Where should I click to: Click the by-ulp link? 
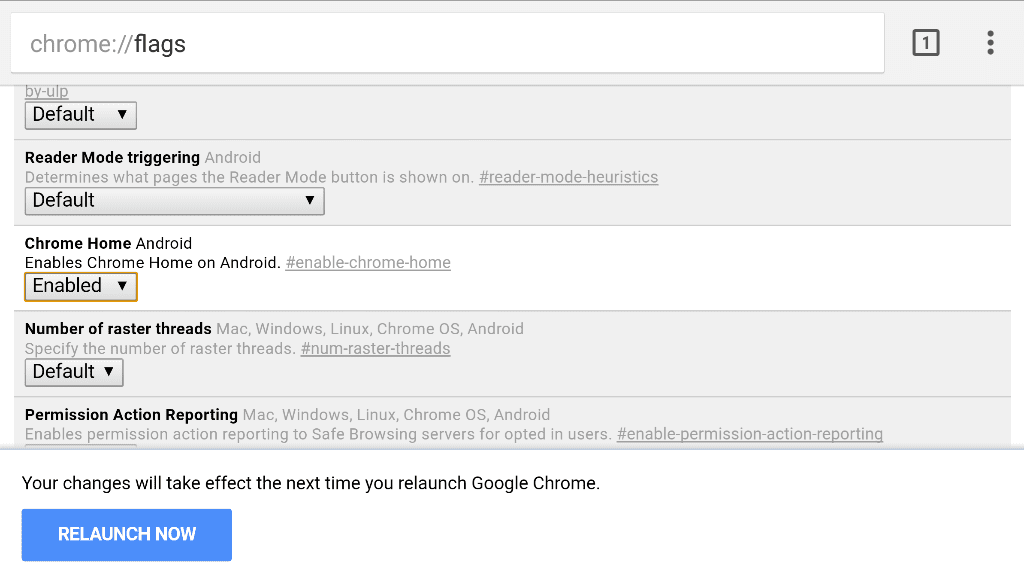click(x=46, y=90)
